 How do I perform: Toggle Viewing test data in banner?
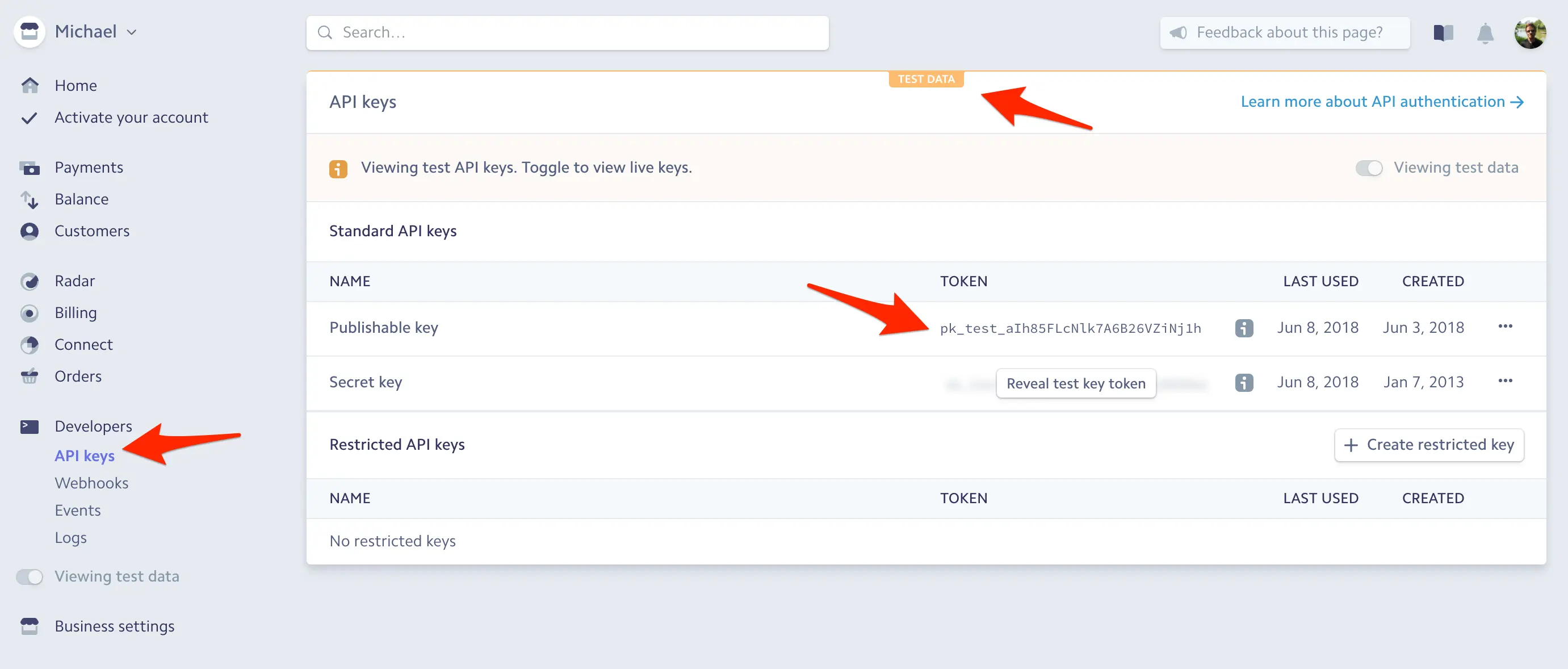1368,168
